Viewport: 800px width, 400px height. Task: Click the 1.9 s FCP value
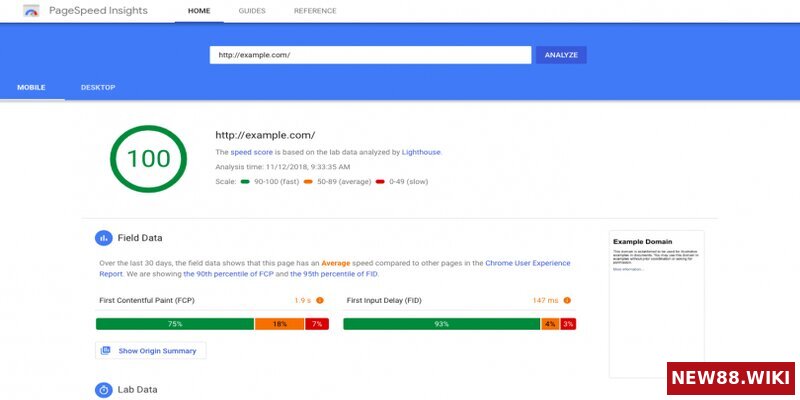[x=303, y=301]
